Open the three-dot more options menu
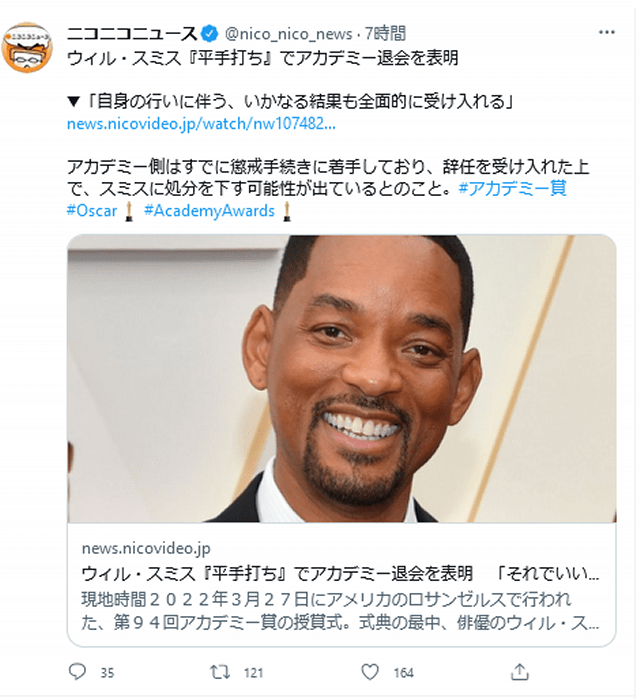Image resolution: width=640 pixels, height=699 pixels. [x=607, y=32]
